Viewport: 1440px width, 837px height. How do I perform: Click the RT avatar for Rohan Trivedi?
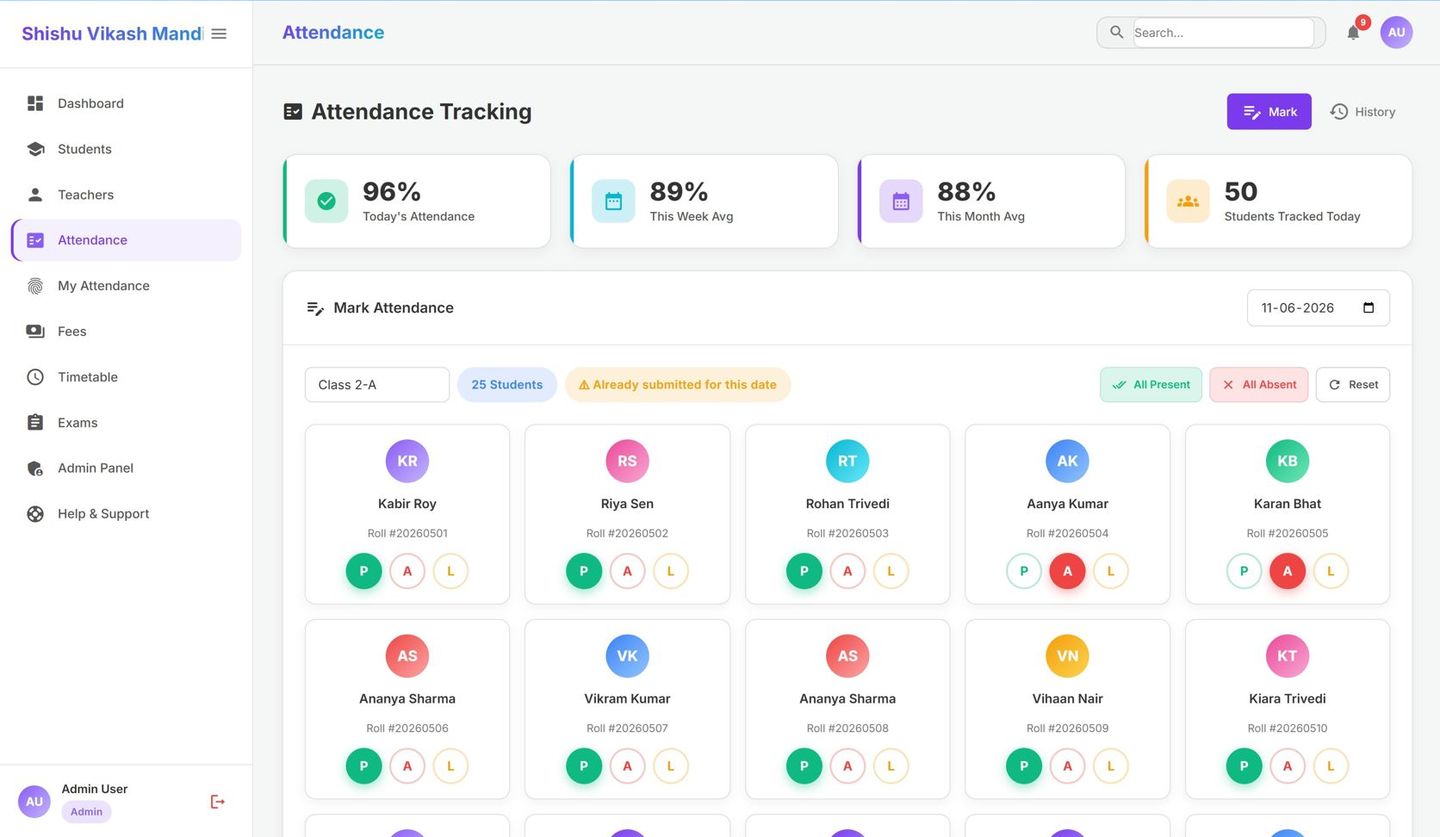(847, 461)
